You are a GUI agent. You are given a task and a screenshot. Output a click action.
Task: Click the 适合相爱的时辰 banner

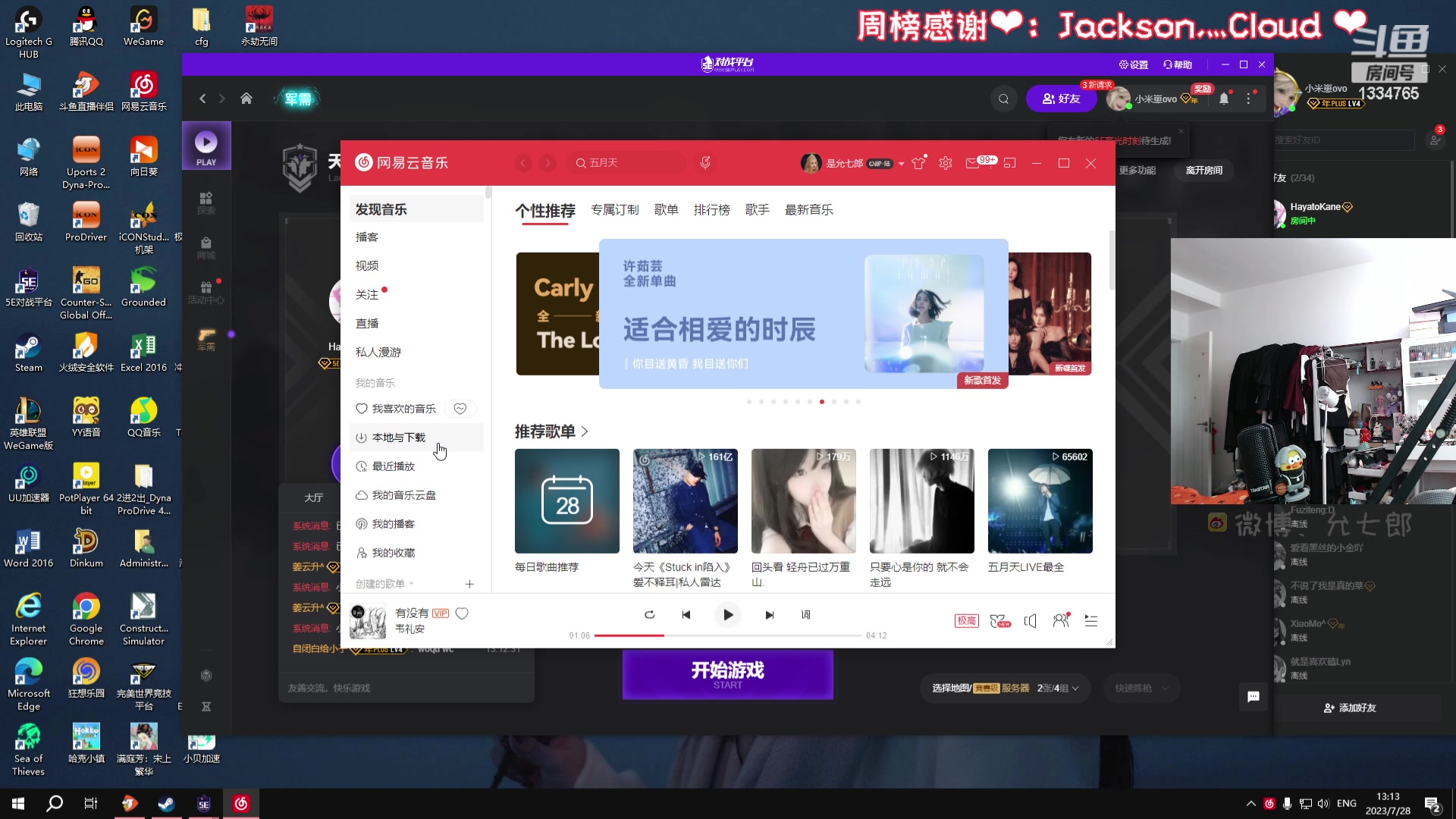pyautogui.click(x=804, y=314)
